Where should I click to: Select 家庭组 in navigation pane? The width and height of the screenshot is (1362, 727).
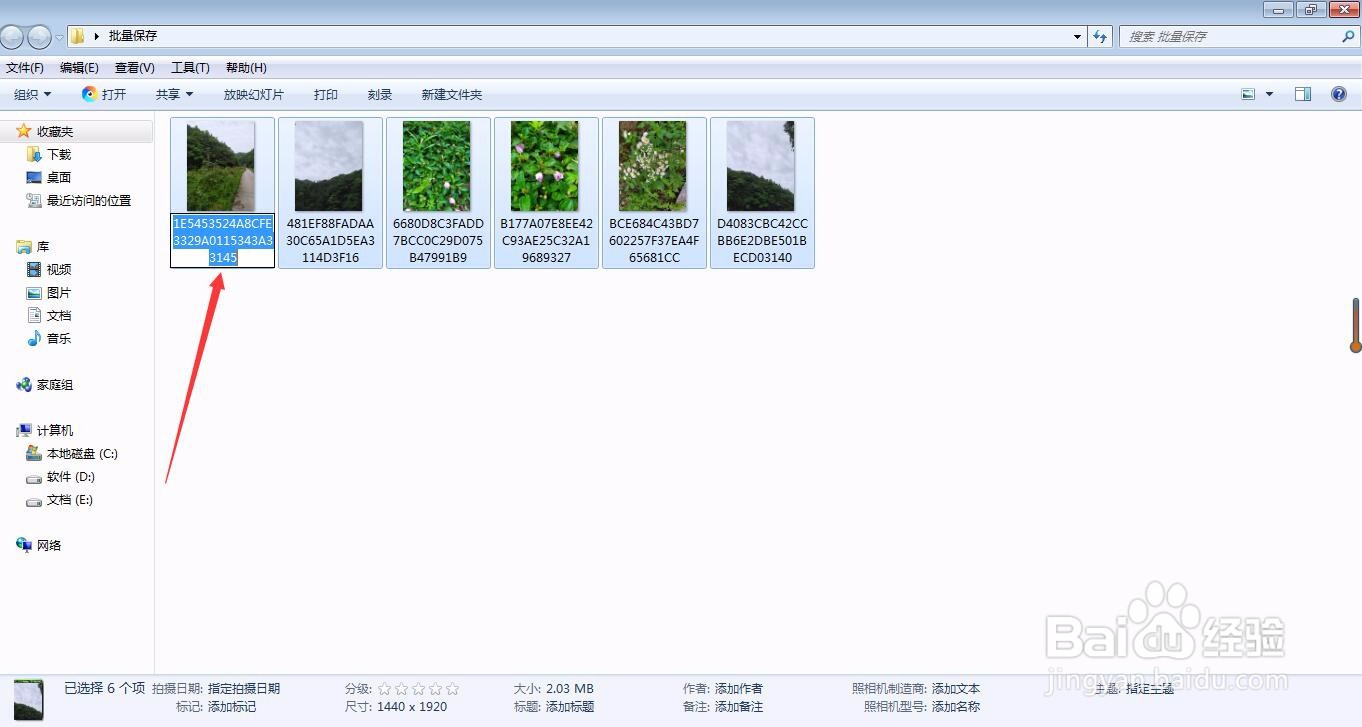click(x=55, y=384)
